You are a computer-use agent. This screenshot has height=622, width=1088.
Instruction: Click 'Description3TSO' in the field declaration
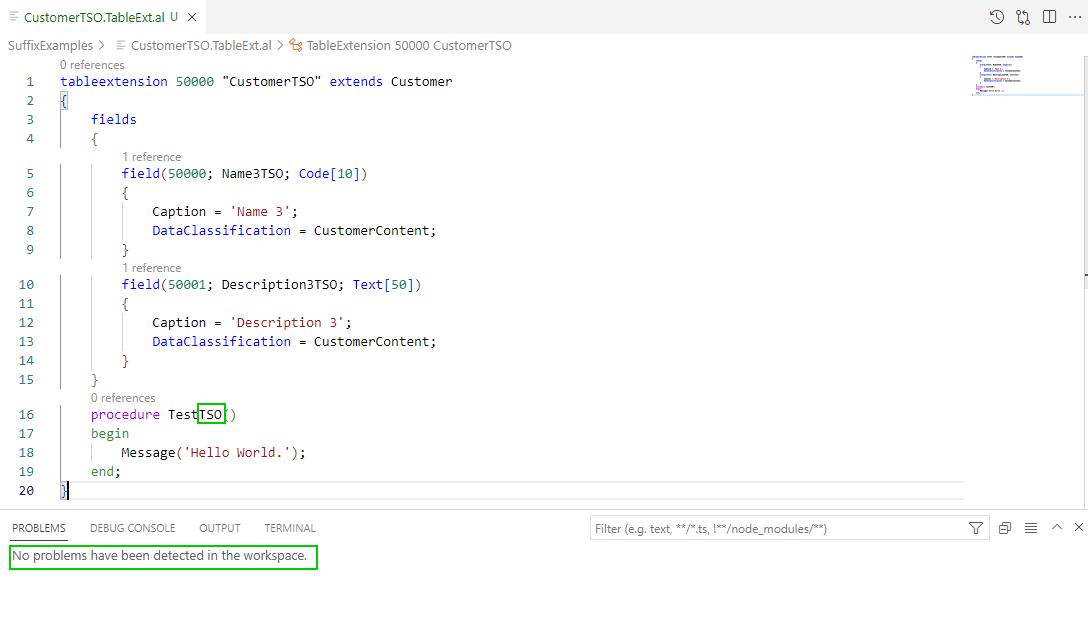click(x=280, y=285)
